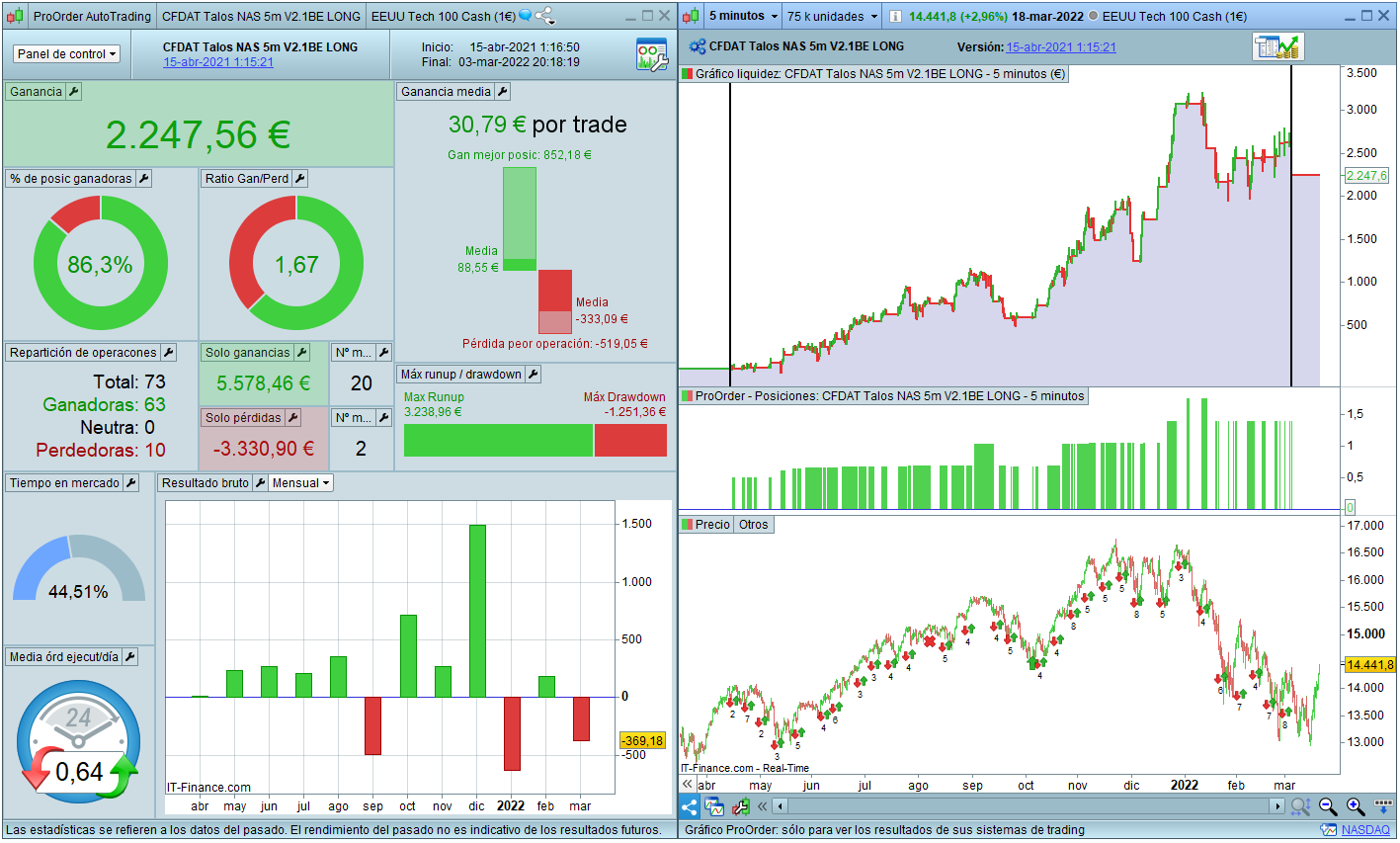Screen dimensions: 1400x843
Task: Click candlestick icon in ProOrder AutoTrading title bar
Action: tap(15, 16)
